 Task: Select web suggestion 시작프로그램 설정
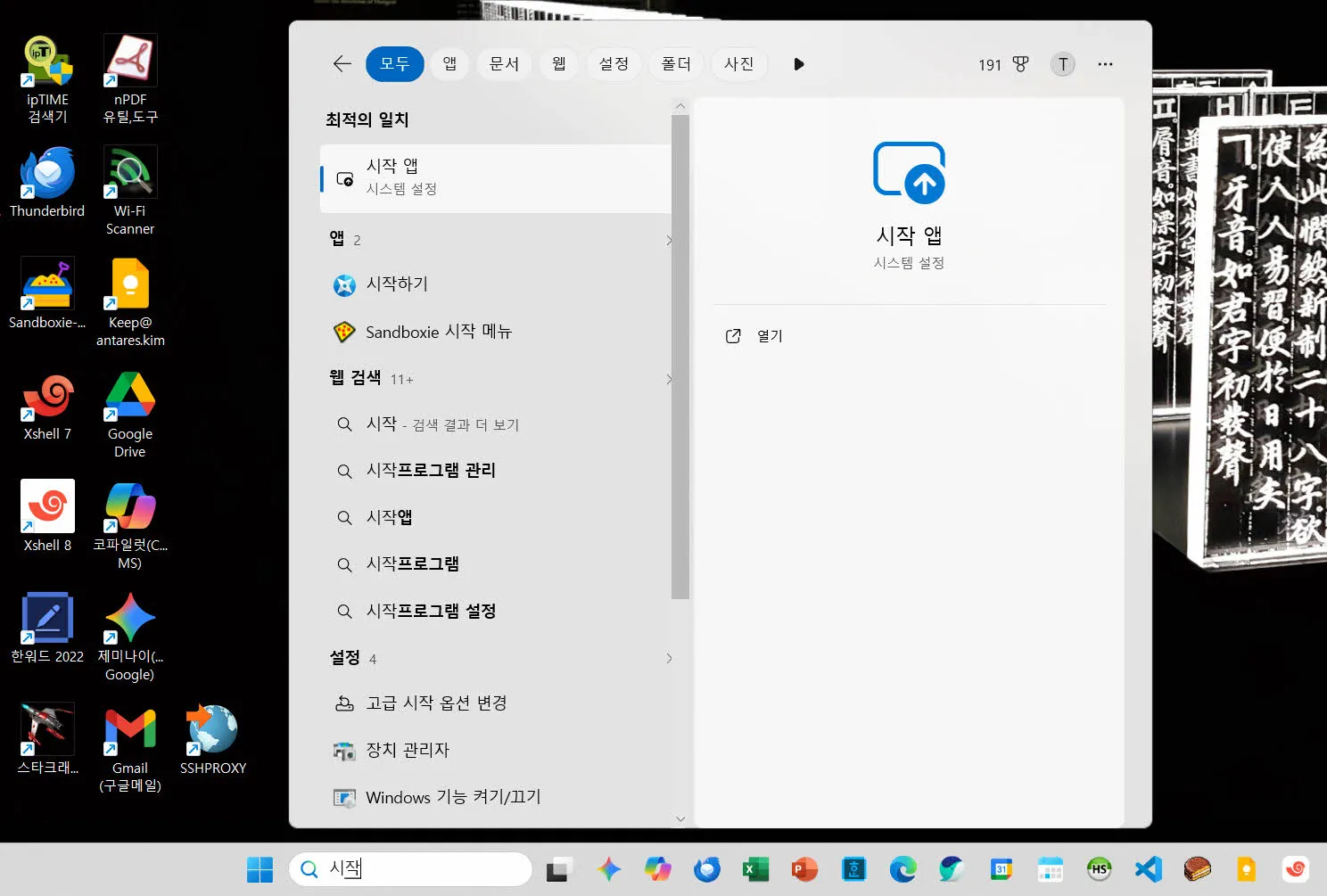(495, 611)
